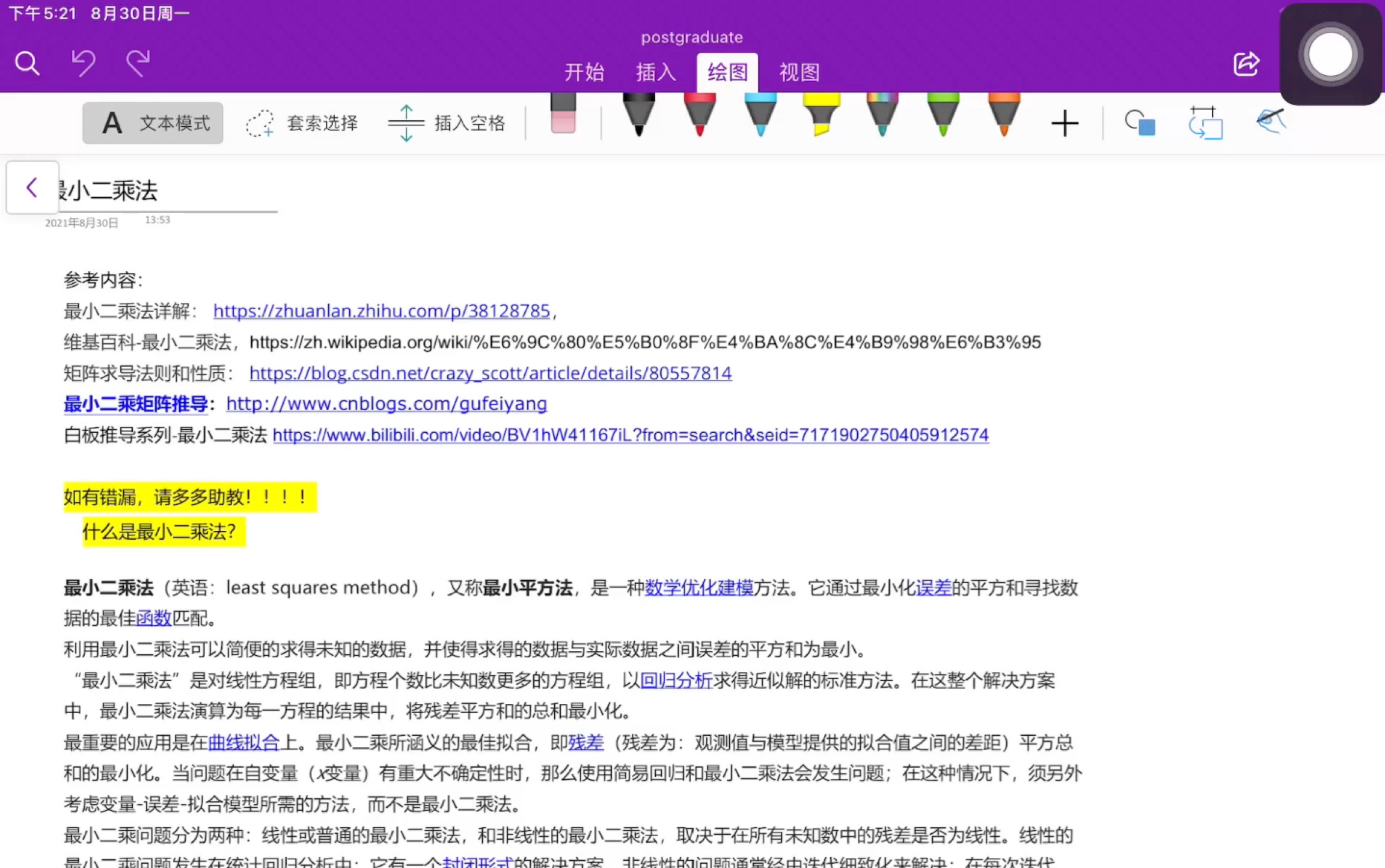1385x868 pixels.
Task: Select the yellow highlighter
Action: coord(821,114)
